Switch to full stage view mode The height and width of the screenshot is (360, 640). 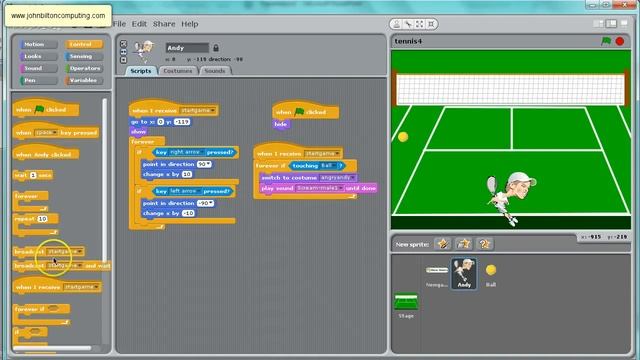pyautogui.click(x=611, y=24)
